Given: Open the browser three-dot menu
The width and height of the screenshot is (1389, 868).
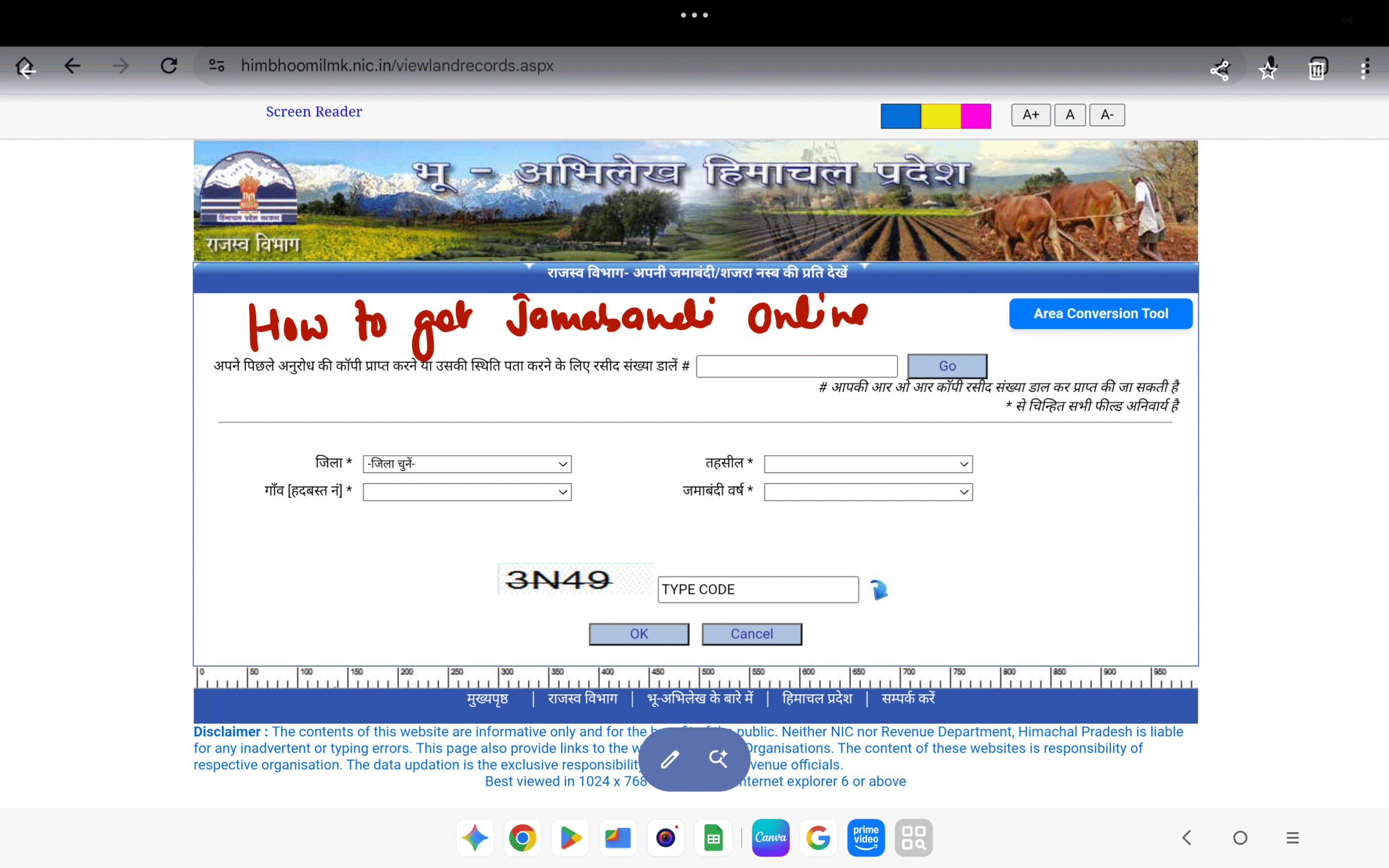Looking at the screenshot, I should click(x=1365, y=69).
